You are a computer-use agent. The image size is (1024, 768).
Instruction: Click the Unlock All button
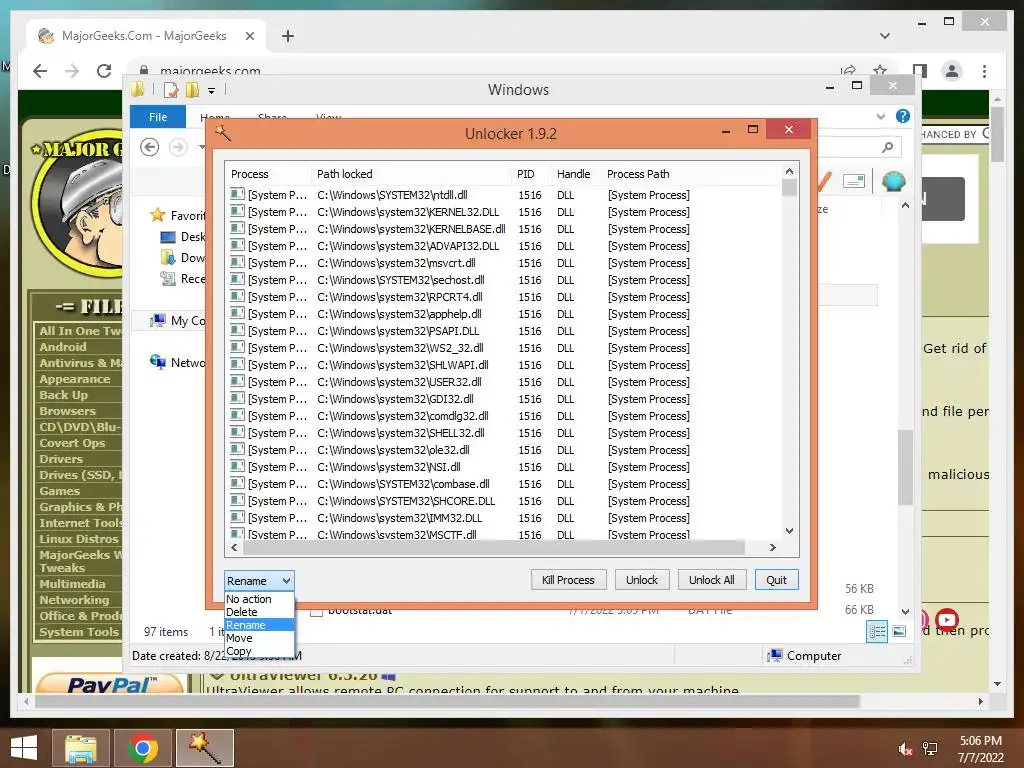click(x=711, y=580)
